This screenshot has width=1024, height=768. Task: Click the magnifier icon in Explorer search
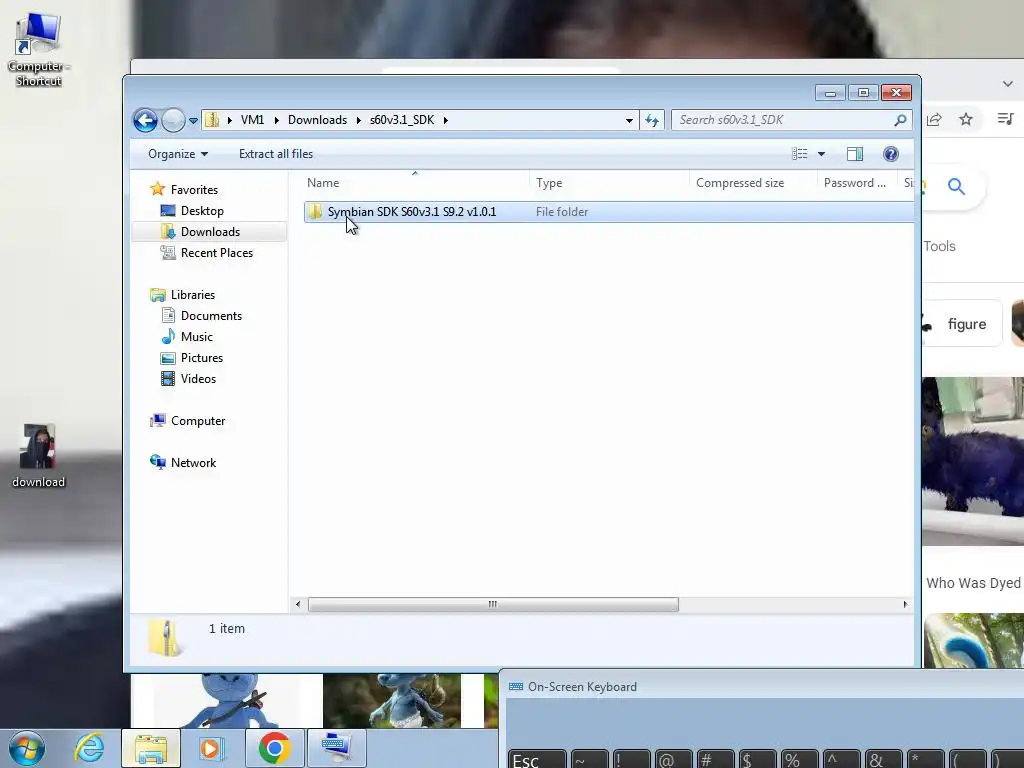click(900, 120)
